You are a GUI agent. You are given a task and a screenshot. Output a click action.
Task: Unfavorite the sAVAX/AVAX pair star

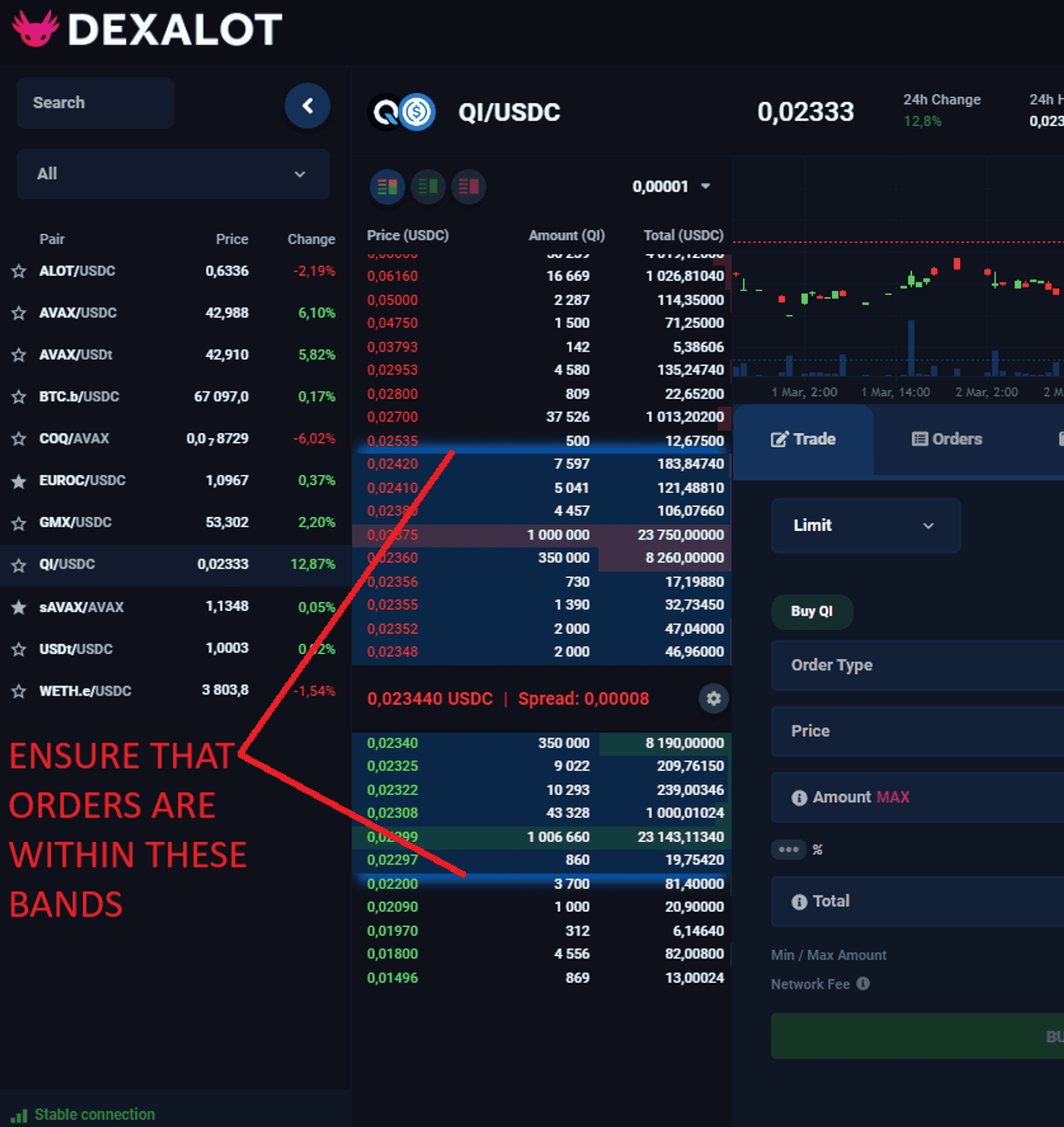[x=19, y=607]
